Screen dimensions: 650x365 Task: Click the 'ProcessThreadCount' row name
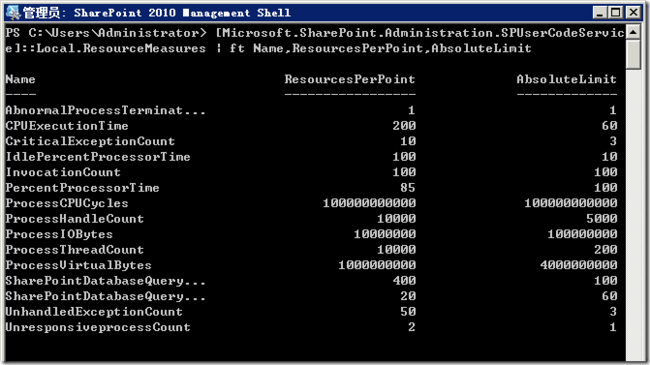click(75, 250)
